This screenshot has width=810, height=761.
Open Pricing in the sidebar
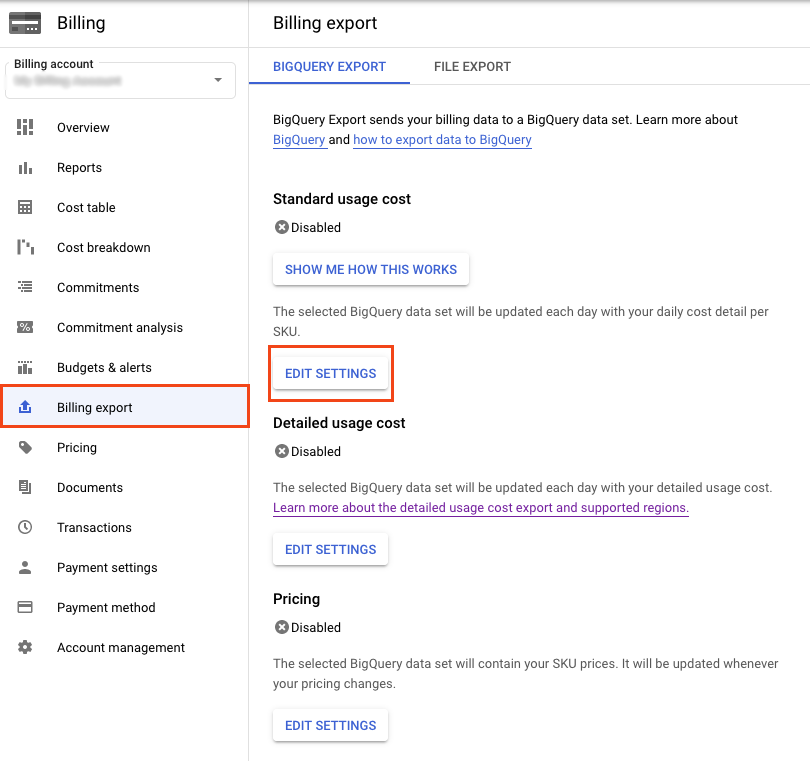tap(124, 447)
